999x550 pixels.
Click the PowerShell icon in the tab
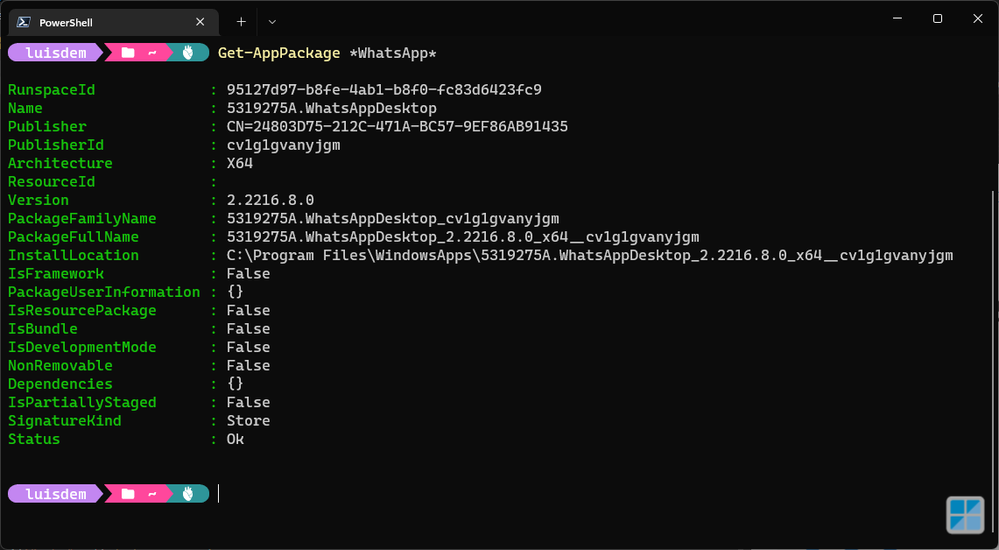tap(22, 22)
